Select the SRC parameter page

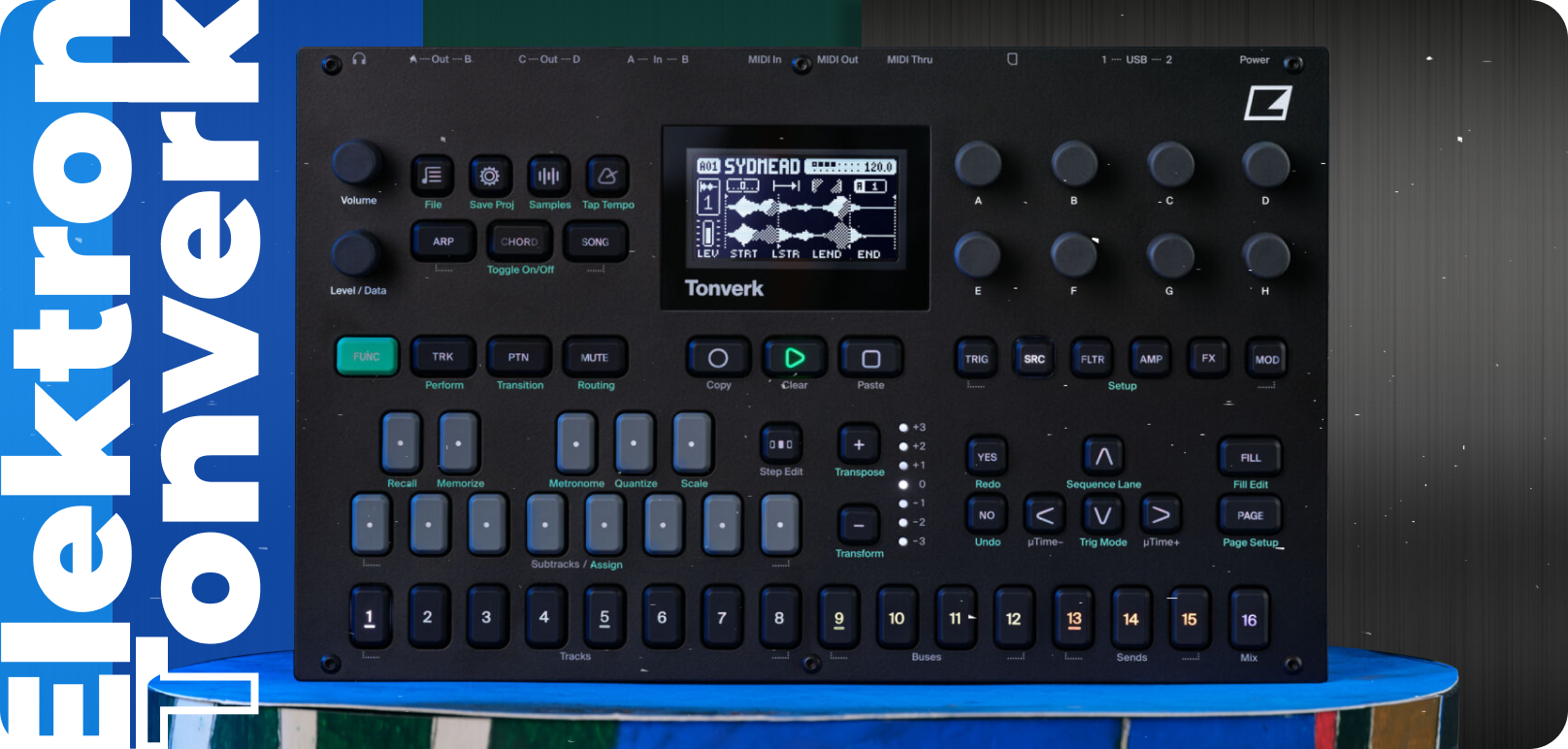tap(1034, 359)
